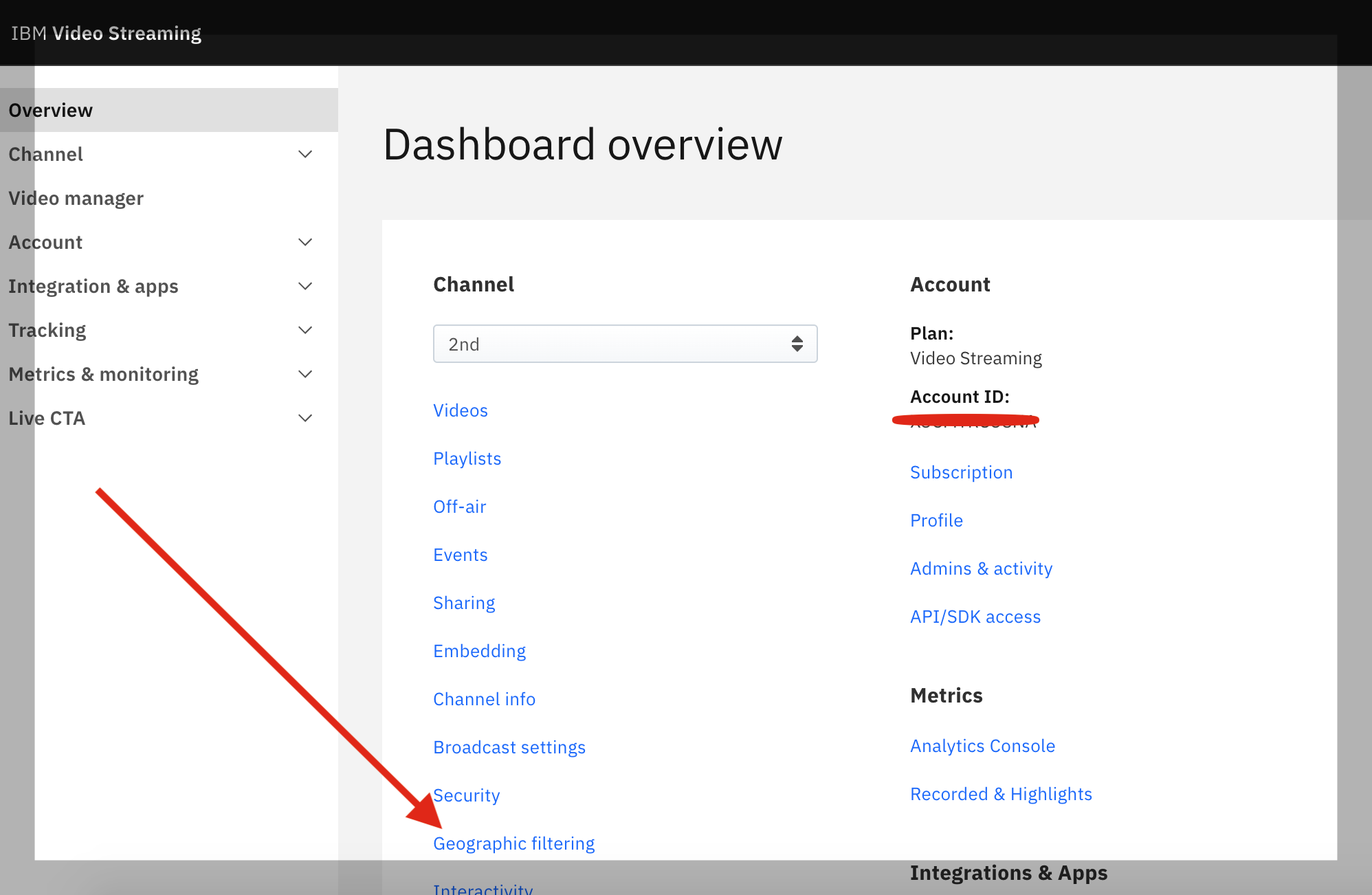1372x895 pixels.
Task: Open the Account sidebar menu item
Action: [x=45, y=242]
